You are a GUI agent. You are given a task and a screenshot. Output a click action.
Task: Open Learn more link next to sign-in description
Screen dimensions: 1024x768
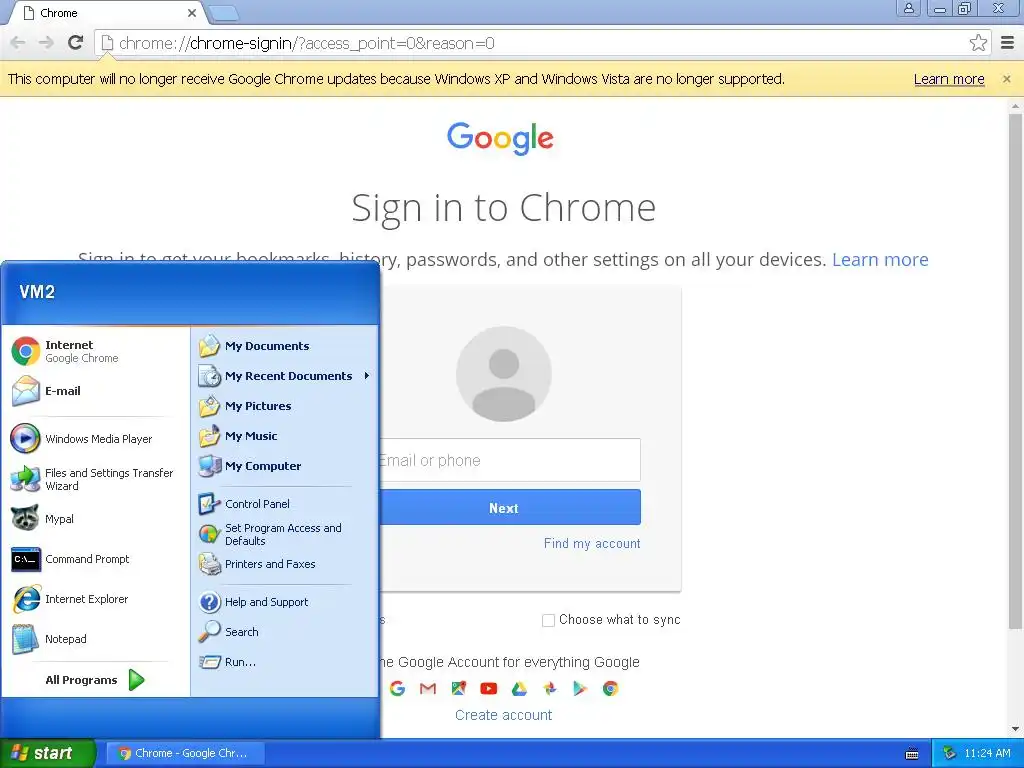point(880,259)
